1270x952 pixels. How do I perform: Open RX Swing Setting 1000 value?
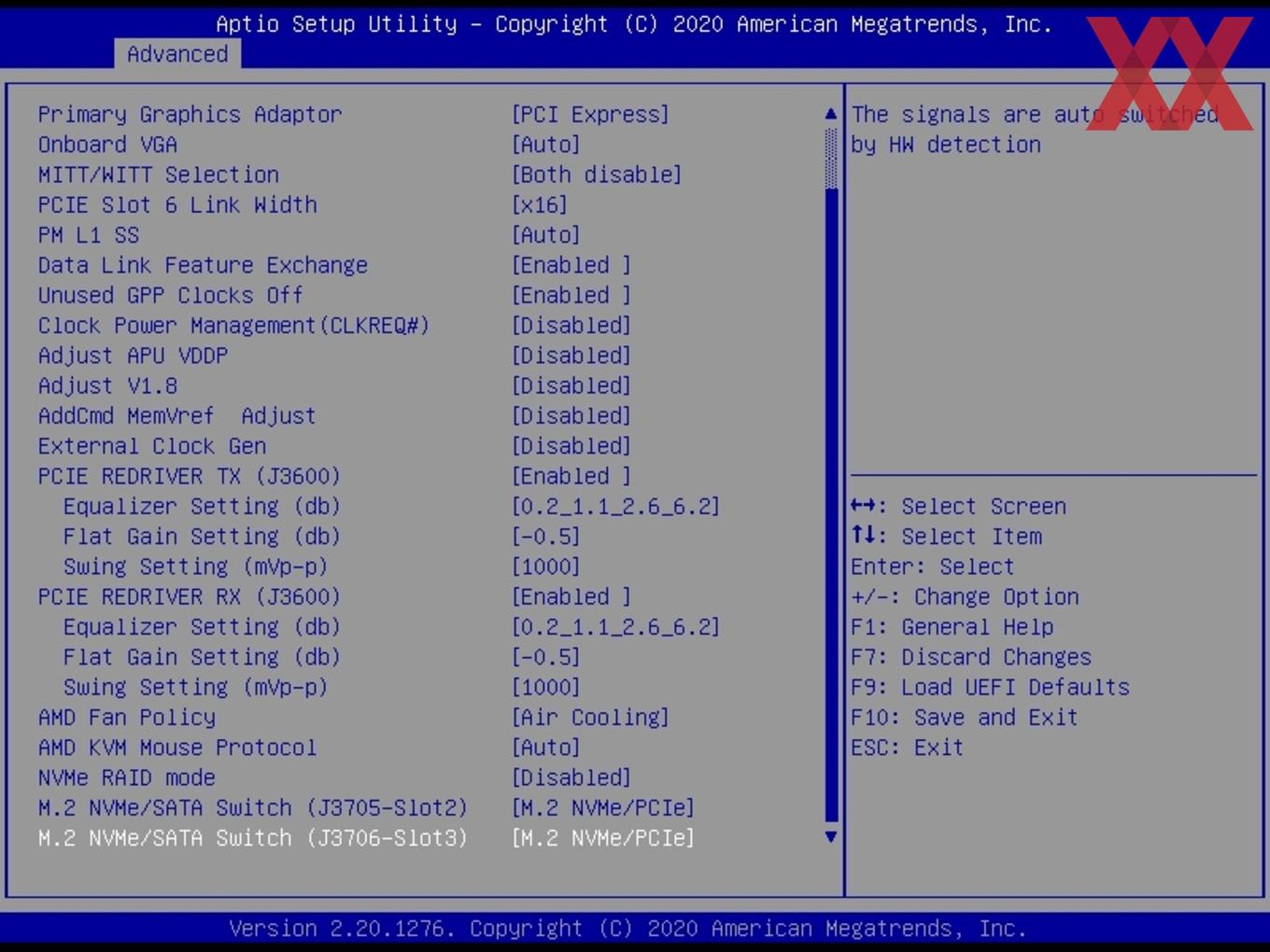click(545, 687)
